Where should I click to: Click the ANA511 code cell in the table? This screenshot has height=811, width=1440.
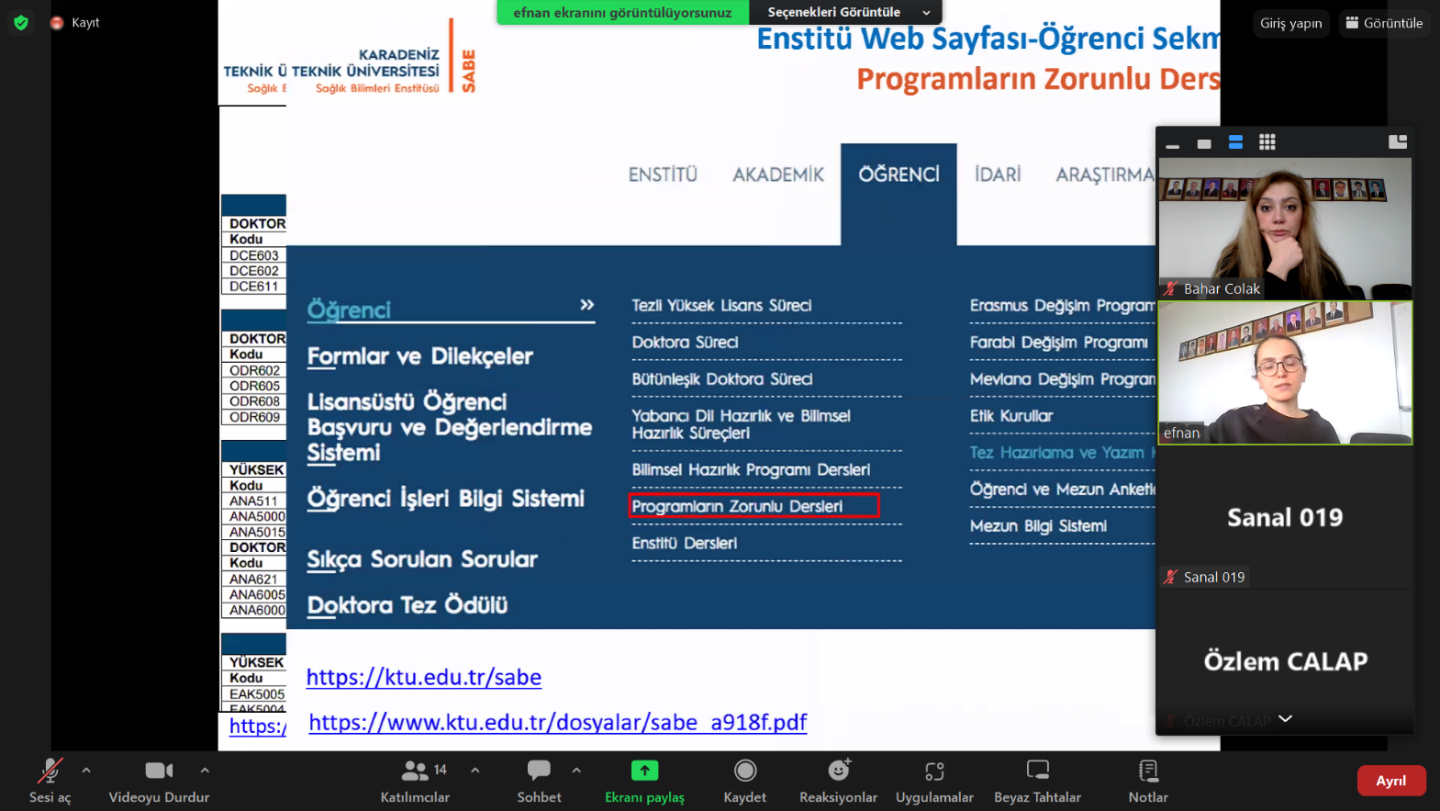pyautogui.click(x=254, y=501)
